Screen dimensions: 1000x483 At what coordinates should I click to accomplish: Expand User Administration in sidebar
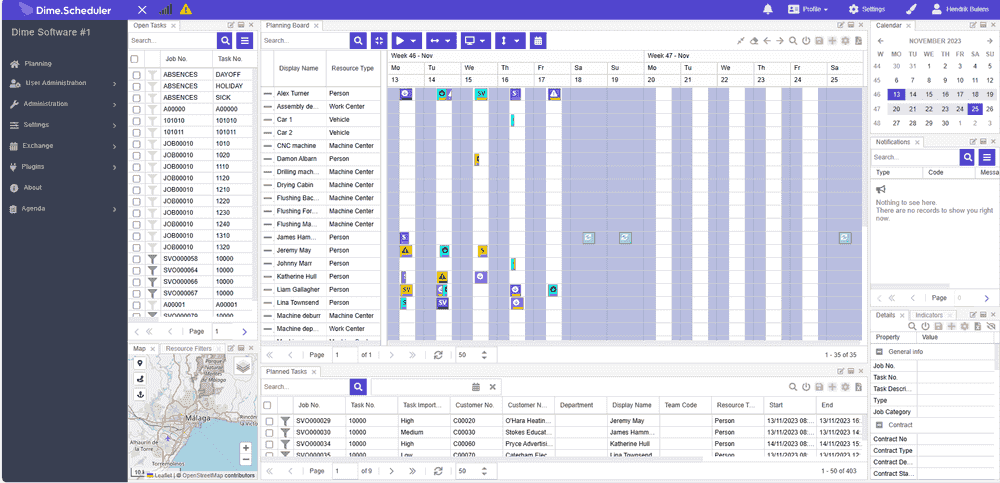click(x=64, y=84)
